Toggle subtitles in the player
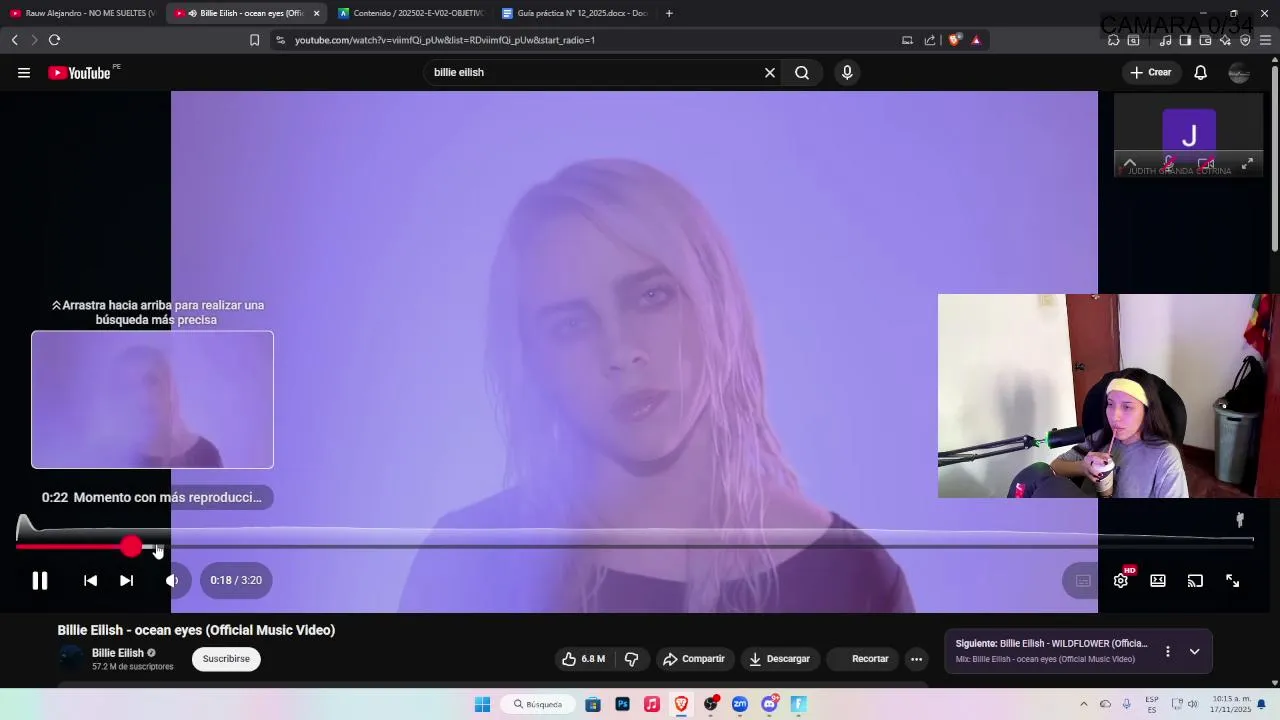 coord(1083,580)
